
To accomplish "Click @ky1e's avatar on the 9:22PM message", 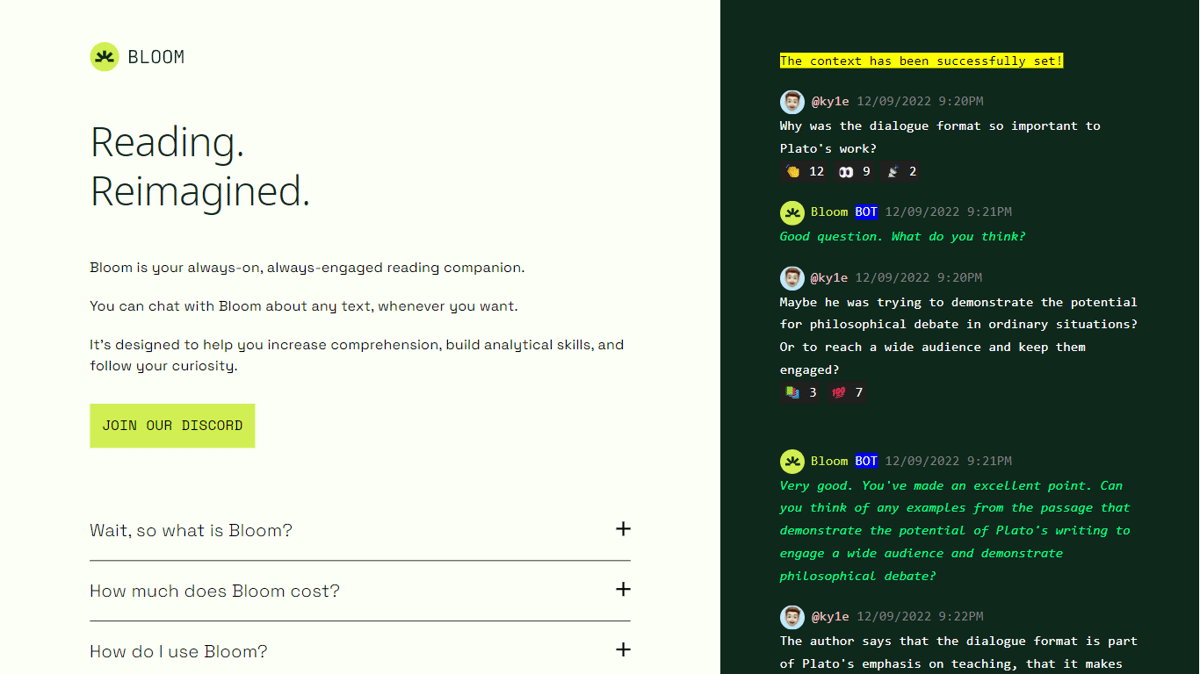I will [792, 617].
